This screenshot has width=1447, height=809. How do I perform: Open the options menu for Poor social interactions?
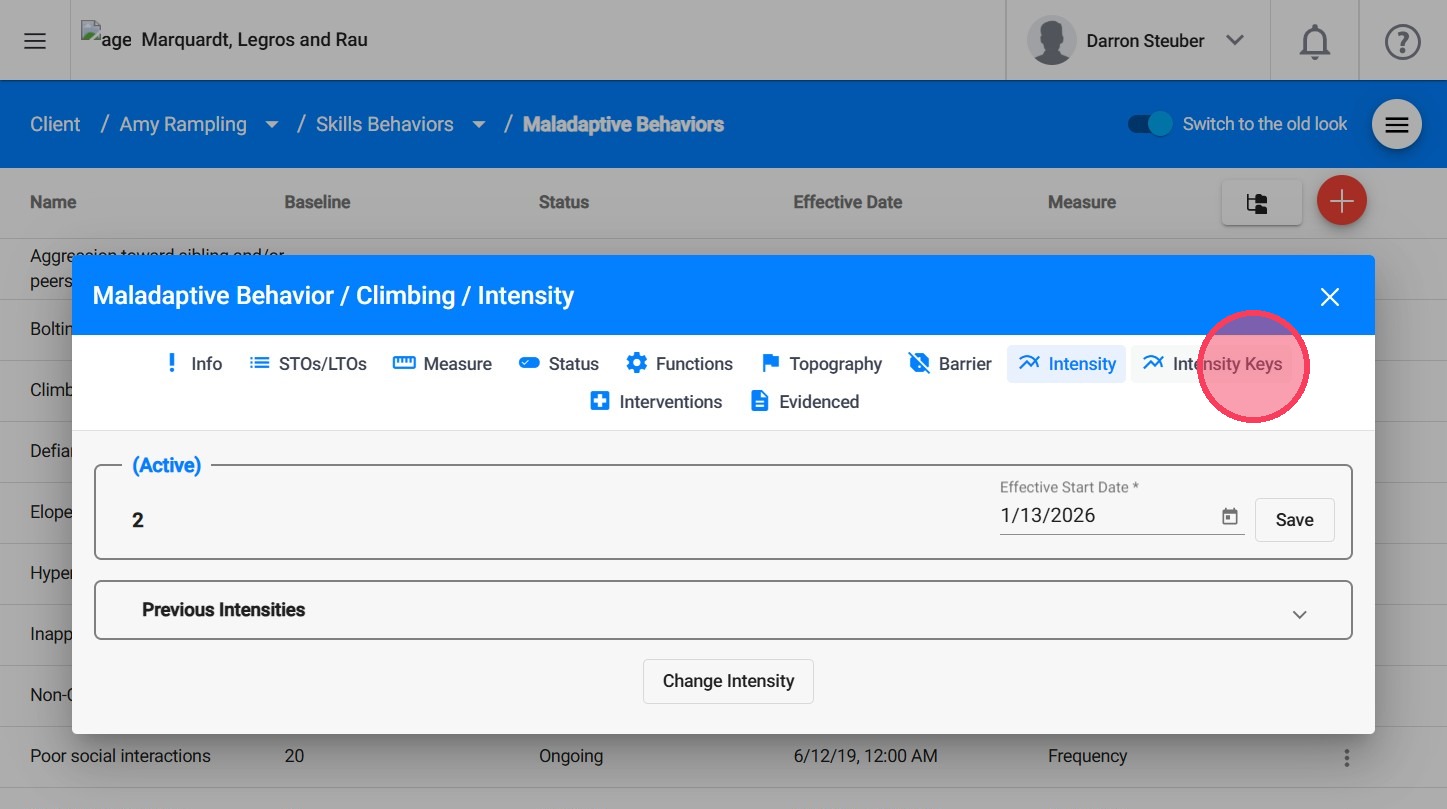(x=1346, y=757)
